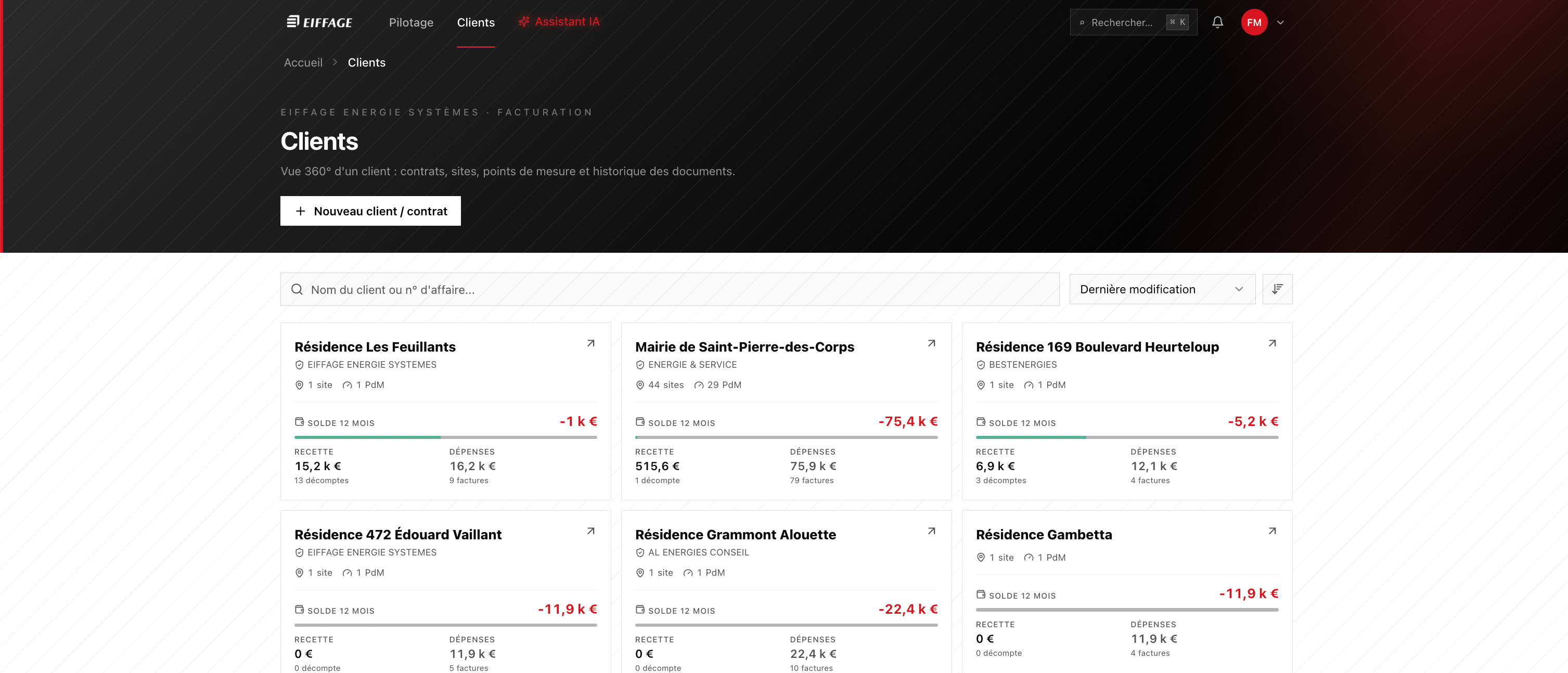Click the 15,2 k € recette value
This screenshot has width=1568, height=673.
click(x=318, y=467)
